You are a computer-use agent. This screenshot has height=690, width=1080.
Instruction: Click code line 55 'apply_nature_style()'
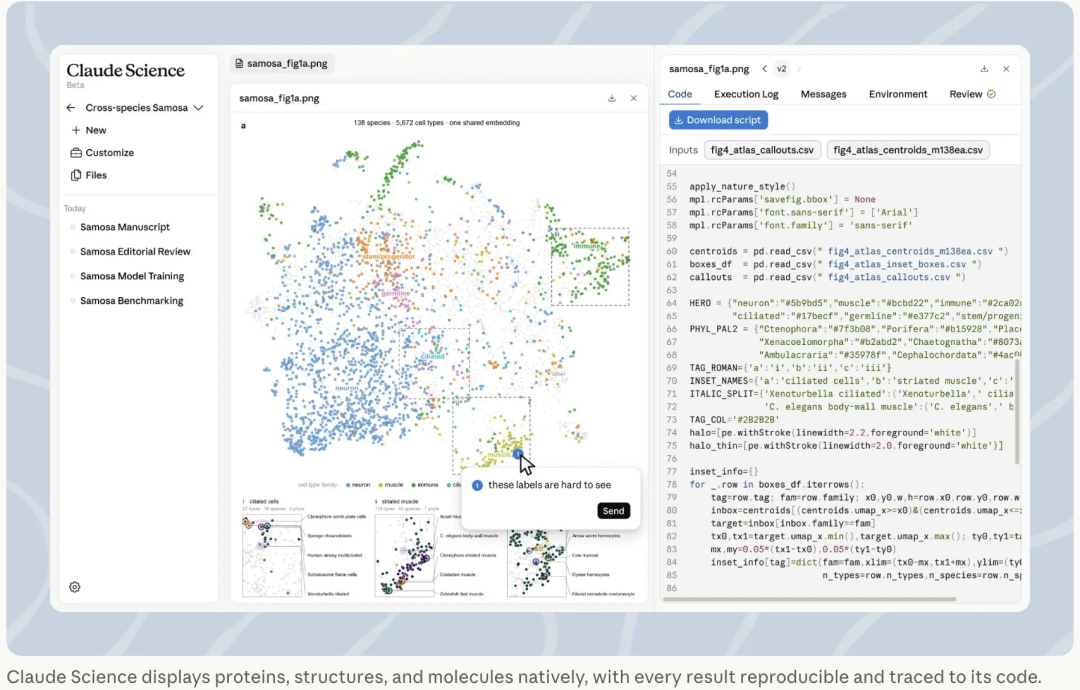click(x=742, y=187)
